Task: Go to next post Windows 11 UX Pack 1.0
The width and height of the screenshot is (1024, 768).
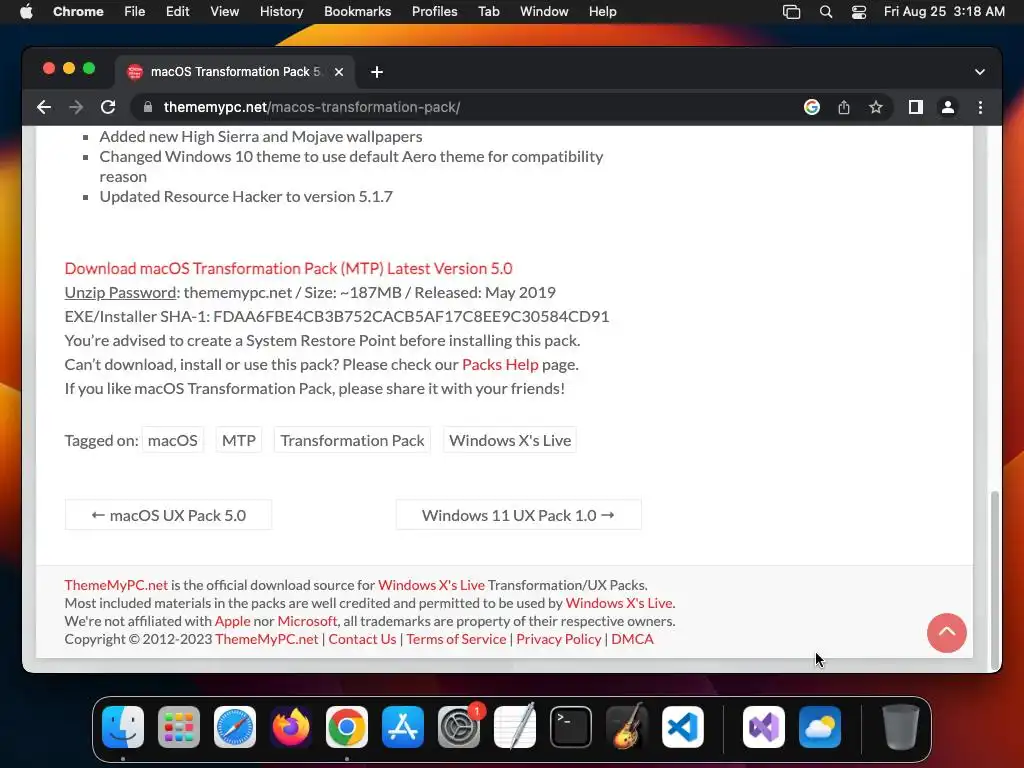Action: (x=519, y=515)
